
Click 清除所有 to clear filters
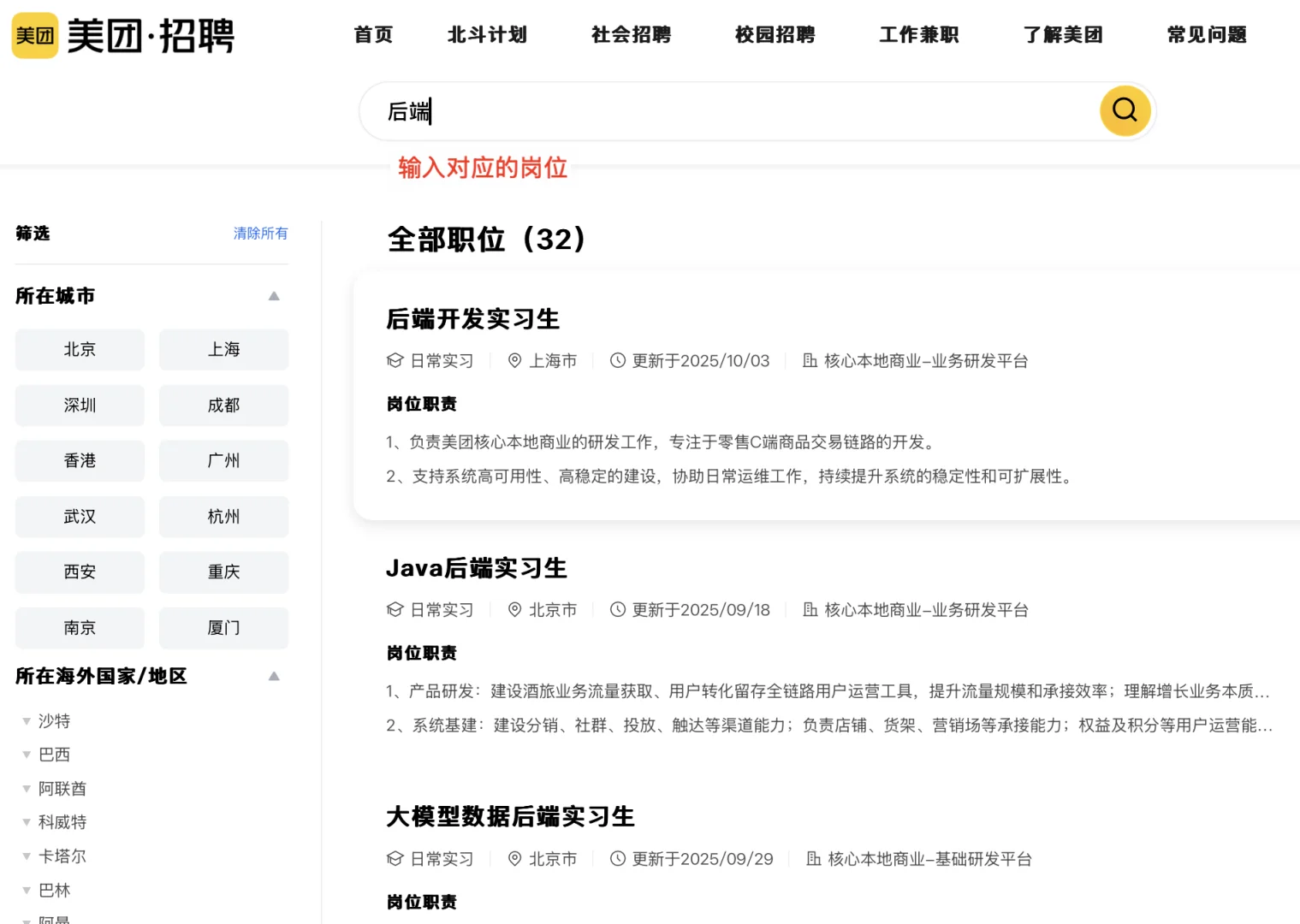click(261, 234)
